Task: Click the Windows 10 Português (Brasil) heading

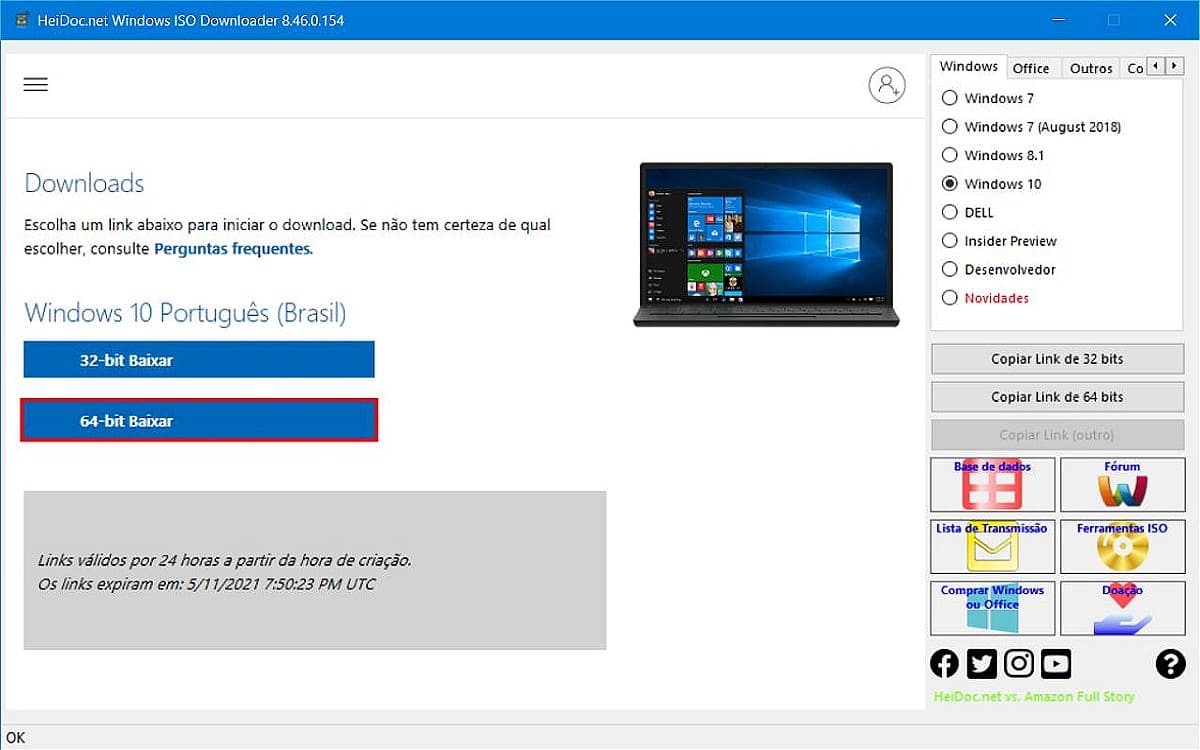Action: pos(185,313)
